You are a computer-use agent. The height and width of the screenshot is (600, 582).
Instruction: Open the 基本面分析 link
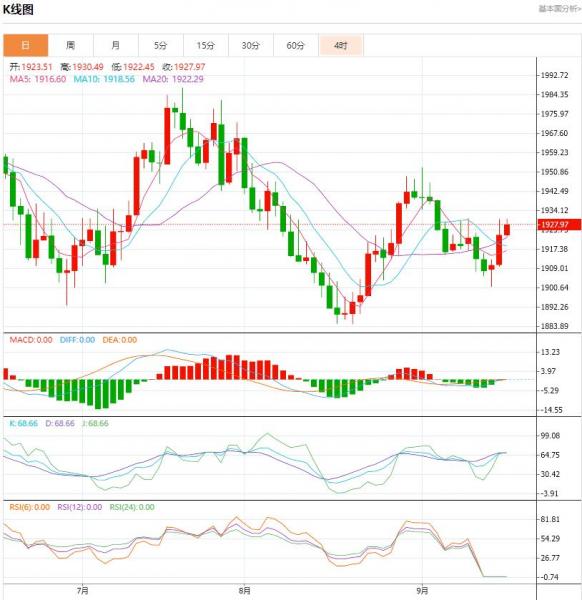point(559,9)
